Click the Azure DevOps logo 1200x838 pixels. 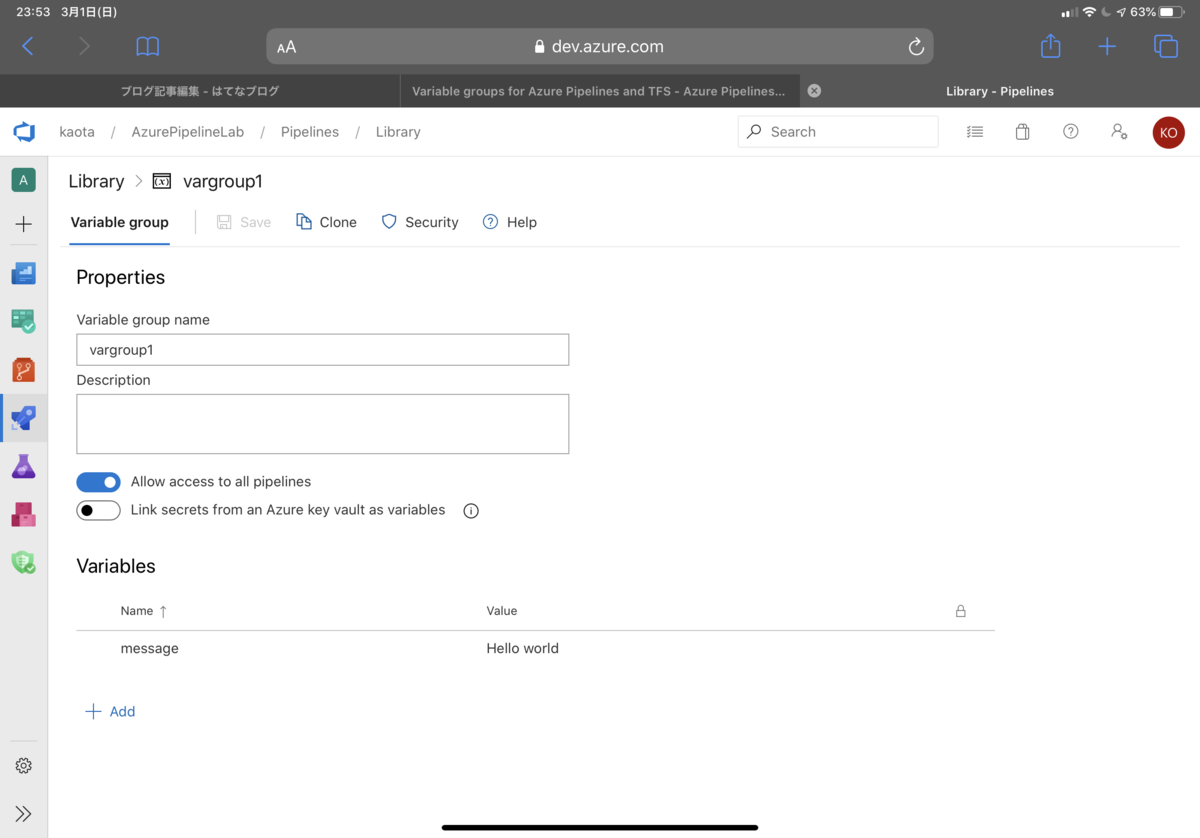[24, 132]
